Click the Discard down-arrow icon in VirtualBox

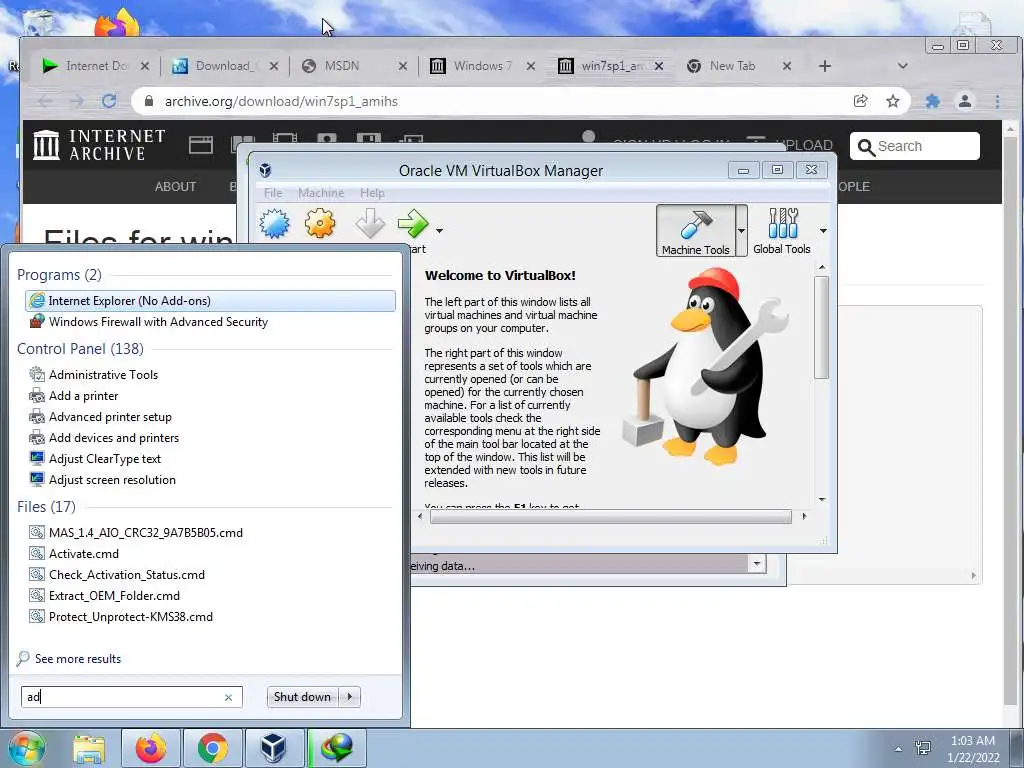pos(370,223)
